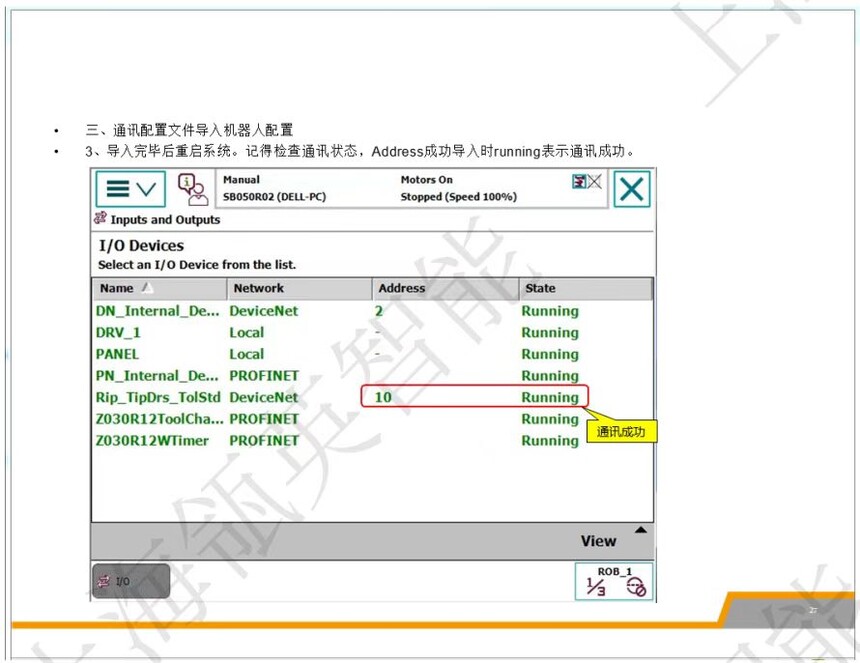
Task: Select the DRV_1 device
Action: 372,333
